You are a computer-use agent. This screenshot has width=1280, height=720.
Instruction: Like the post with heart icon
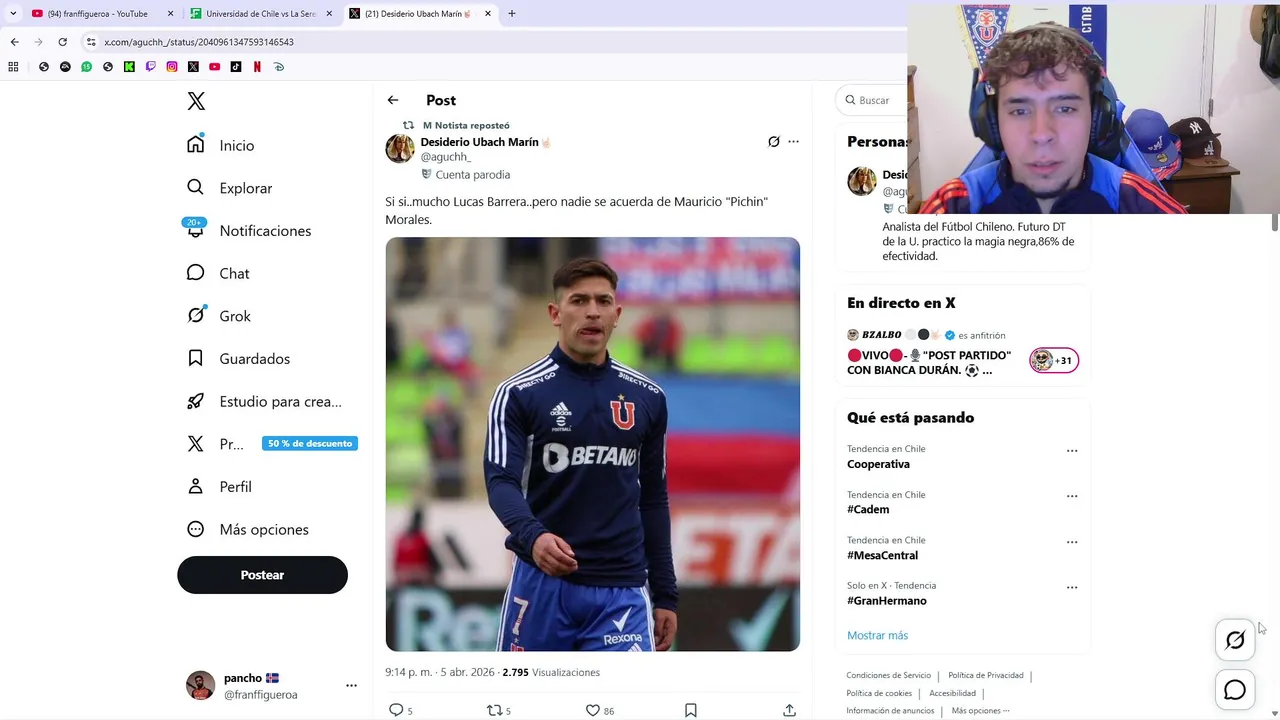pyautogui.click(x=593, y=710)
